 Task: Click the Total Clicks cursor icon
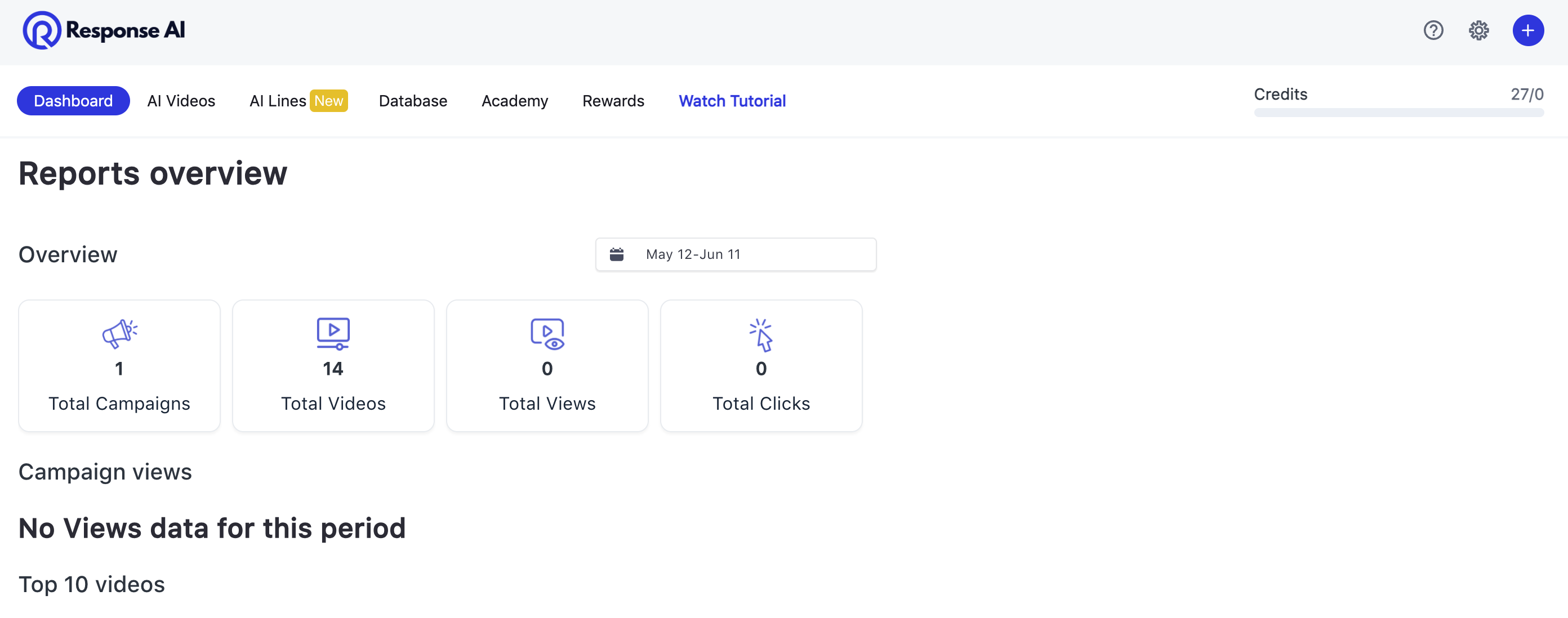761,334
